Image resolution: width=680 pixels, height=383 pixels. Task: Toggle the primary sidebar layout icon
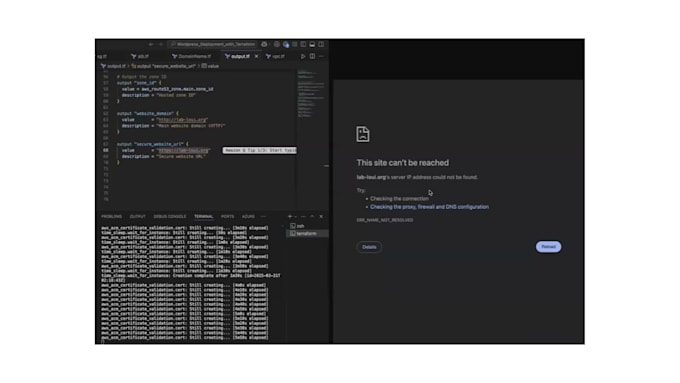point(303,44)
